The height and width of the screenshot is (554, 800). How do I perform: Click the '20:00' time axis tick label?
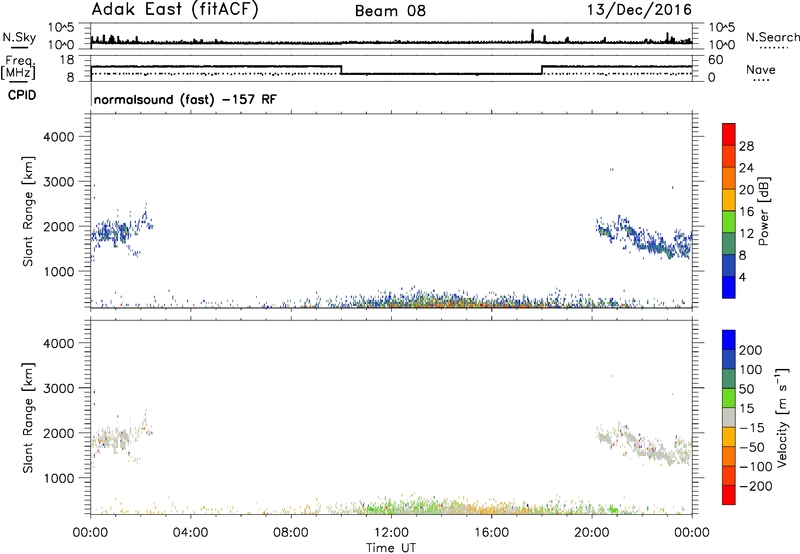click(x=592, y=533)
